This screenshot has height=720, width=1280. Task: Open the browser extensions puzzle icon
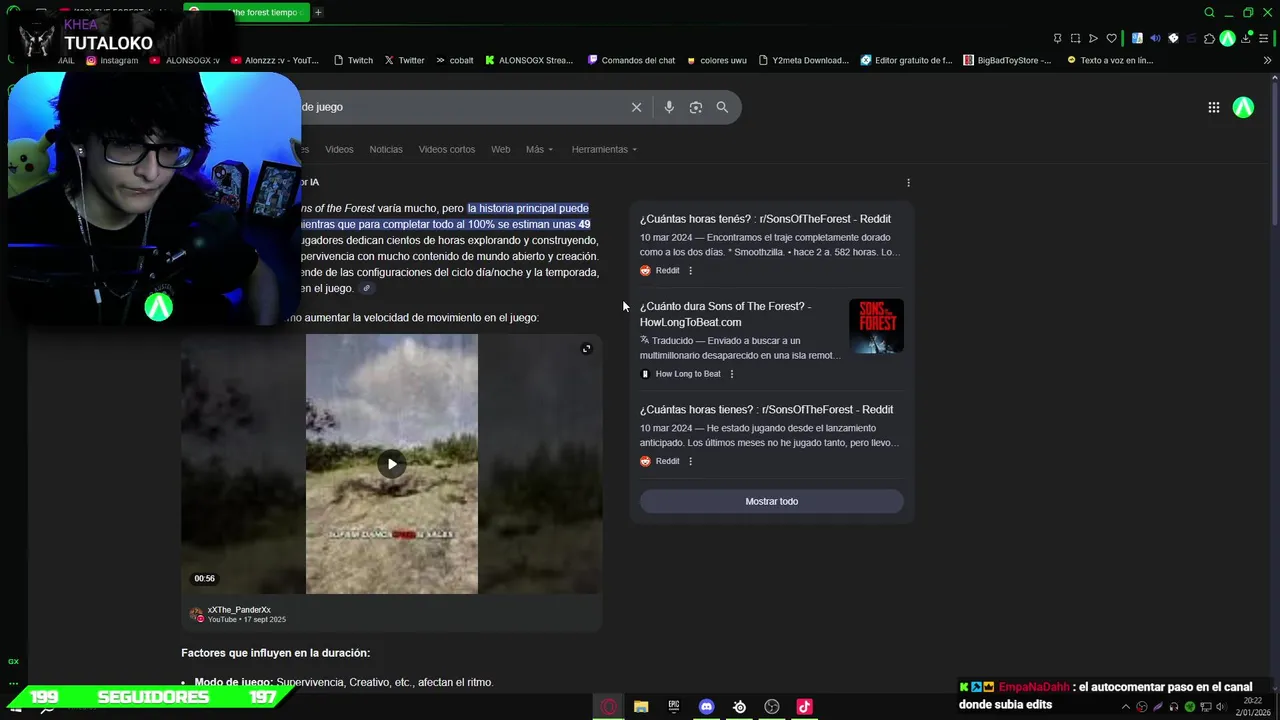click(1209, 38)
